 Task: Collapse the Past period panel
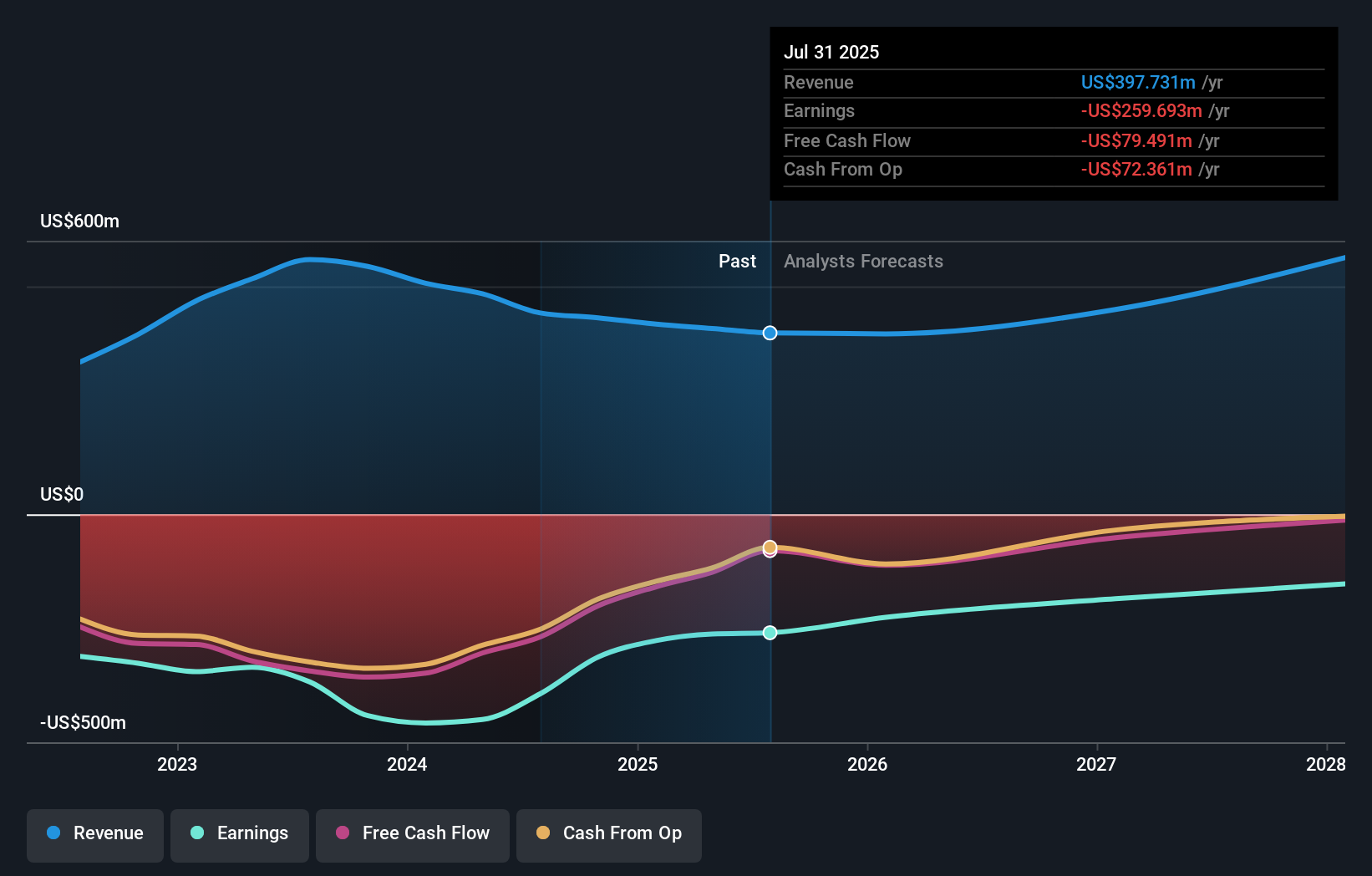click(736, 261)
